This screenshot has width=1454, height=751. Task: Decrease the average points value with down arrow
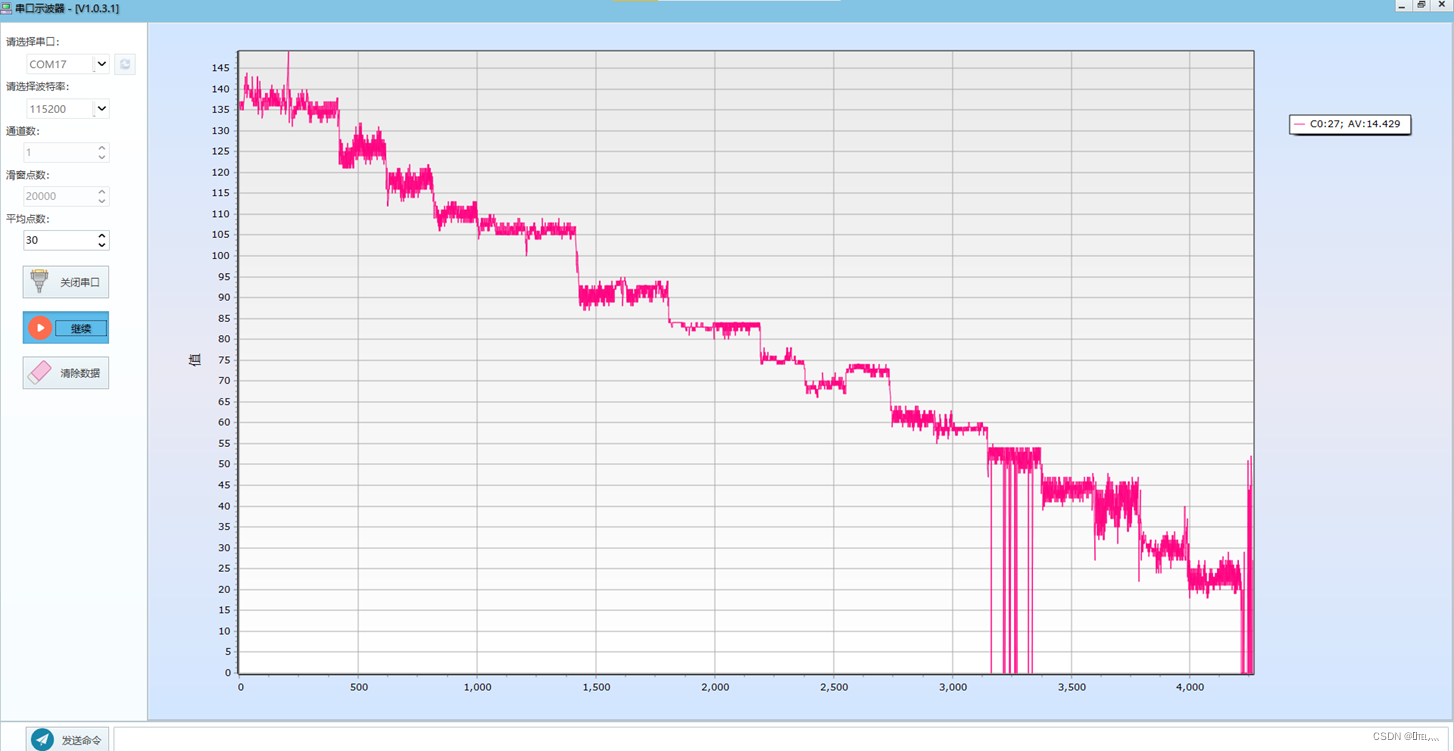tap(102, 245)
